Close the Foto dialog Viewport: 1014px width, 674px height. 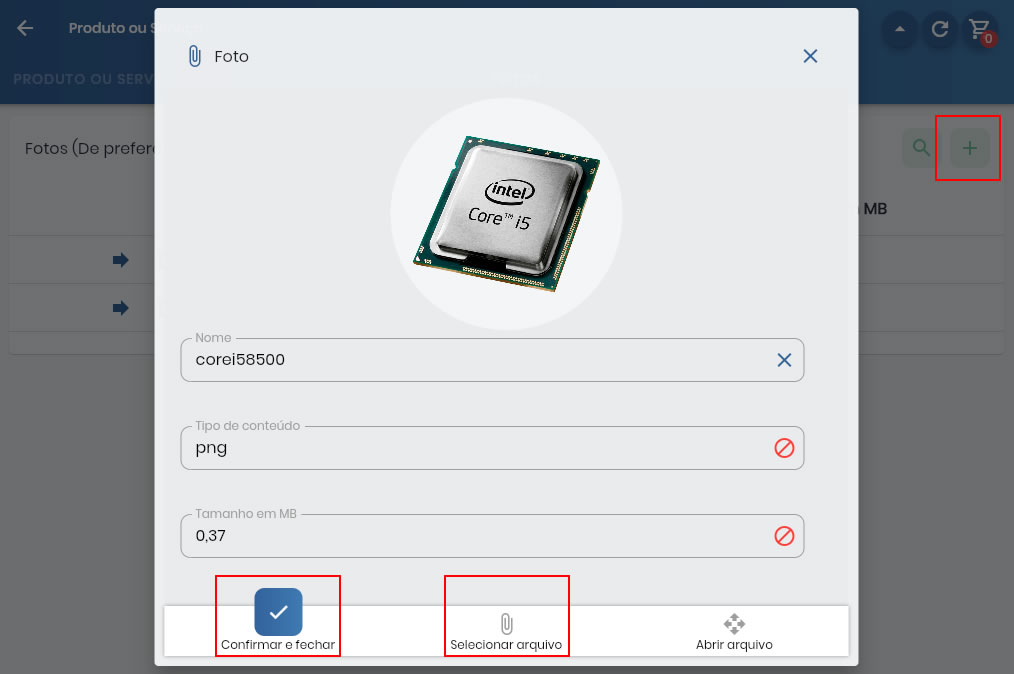point(810,56)
